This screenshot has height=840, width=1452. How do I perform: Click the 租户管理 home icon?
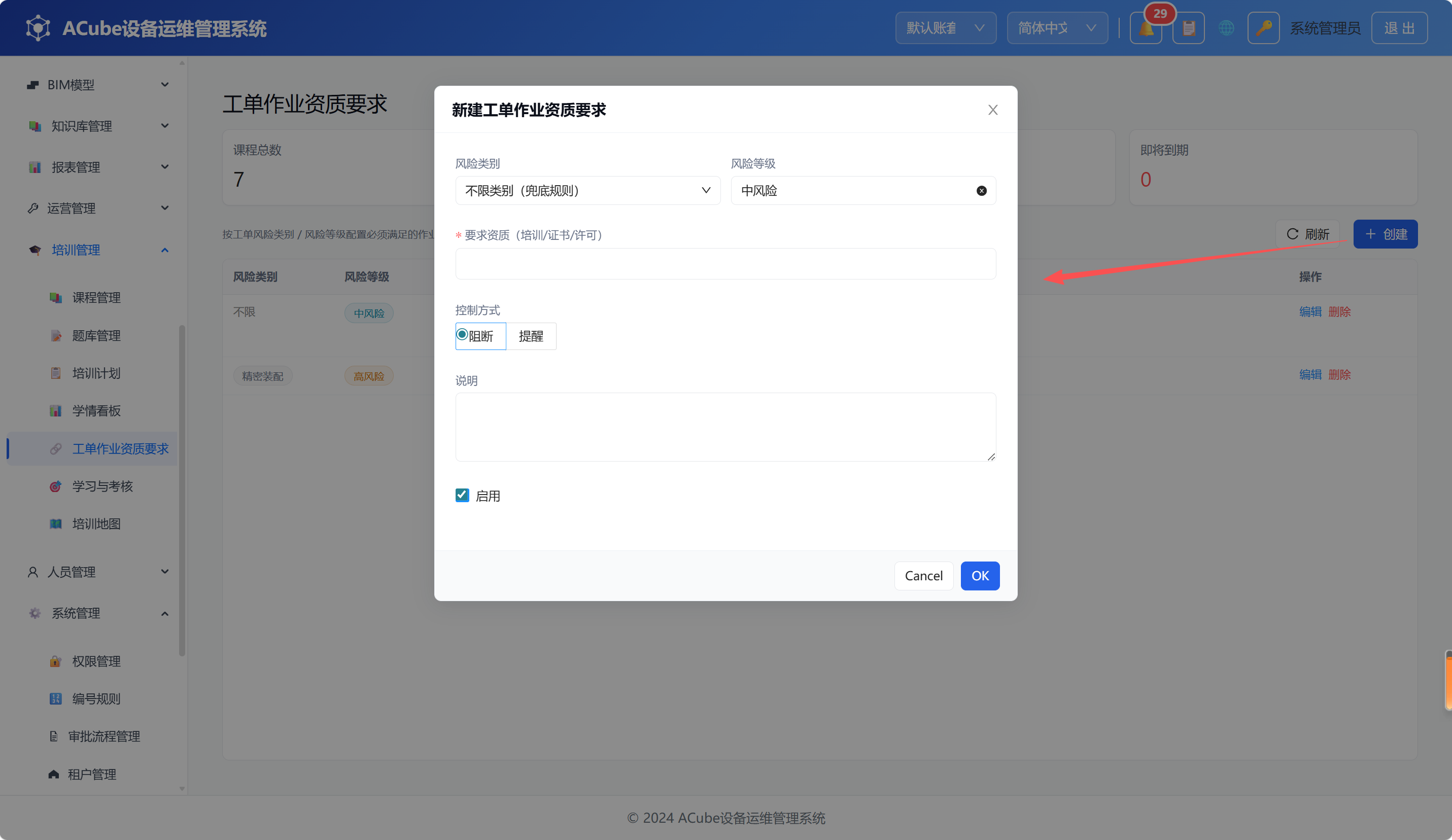click(x=54, y=774)
